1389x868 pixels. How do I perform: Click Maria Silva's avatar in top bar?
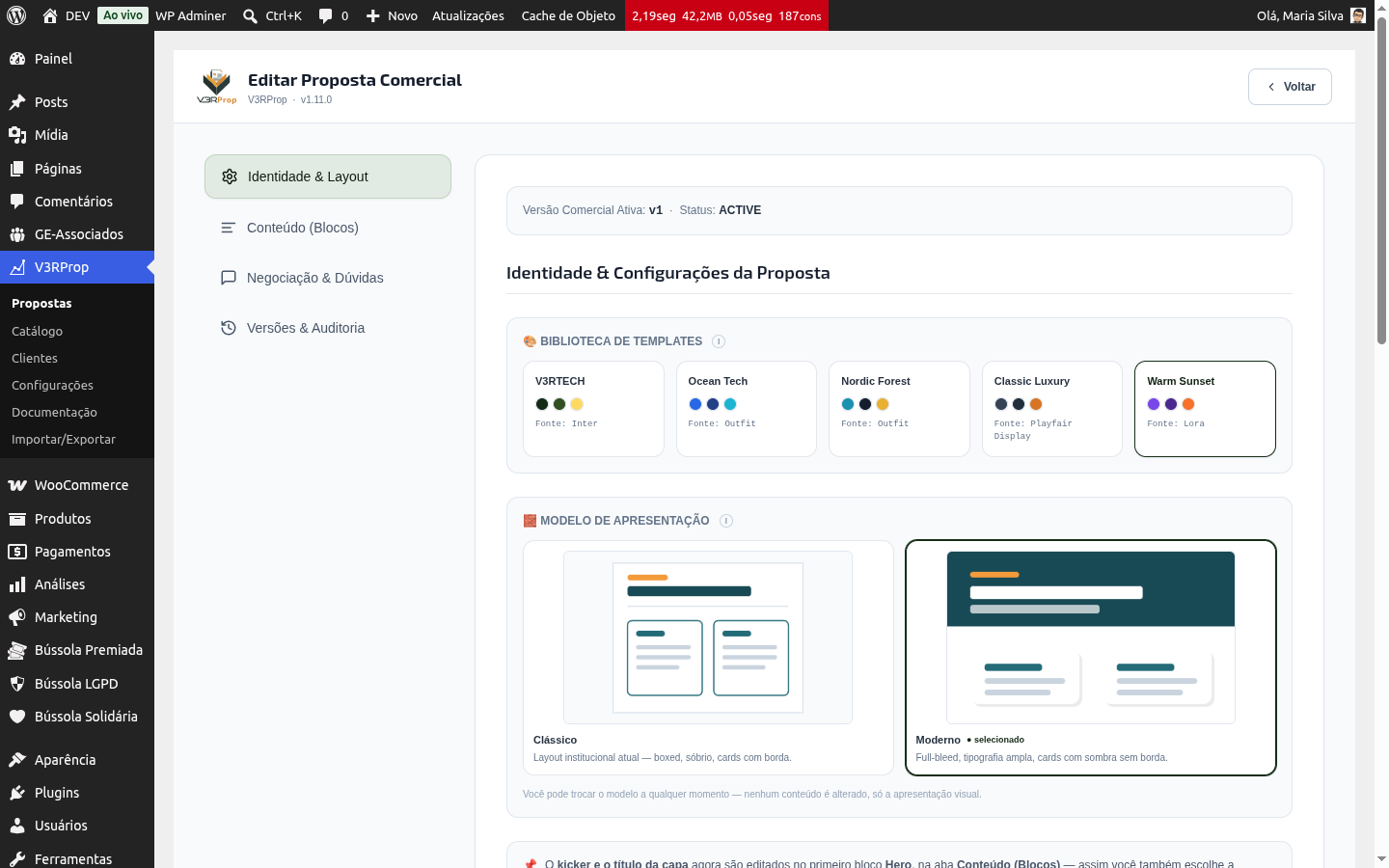(1358, 15)
